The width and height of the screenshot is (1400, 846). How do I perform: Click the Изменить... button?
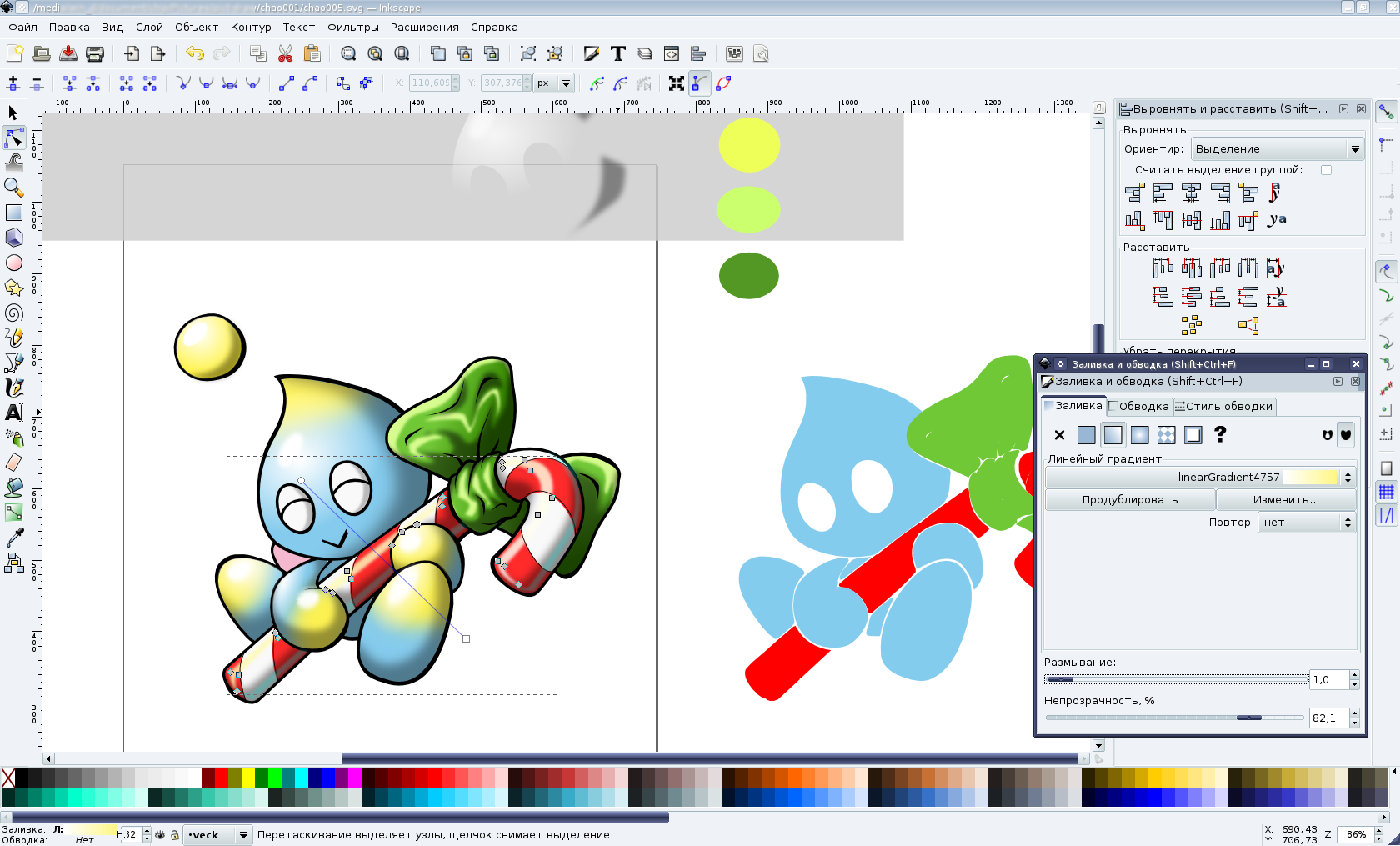click(x=1286, y=500)
